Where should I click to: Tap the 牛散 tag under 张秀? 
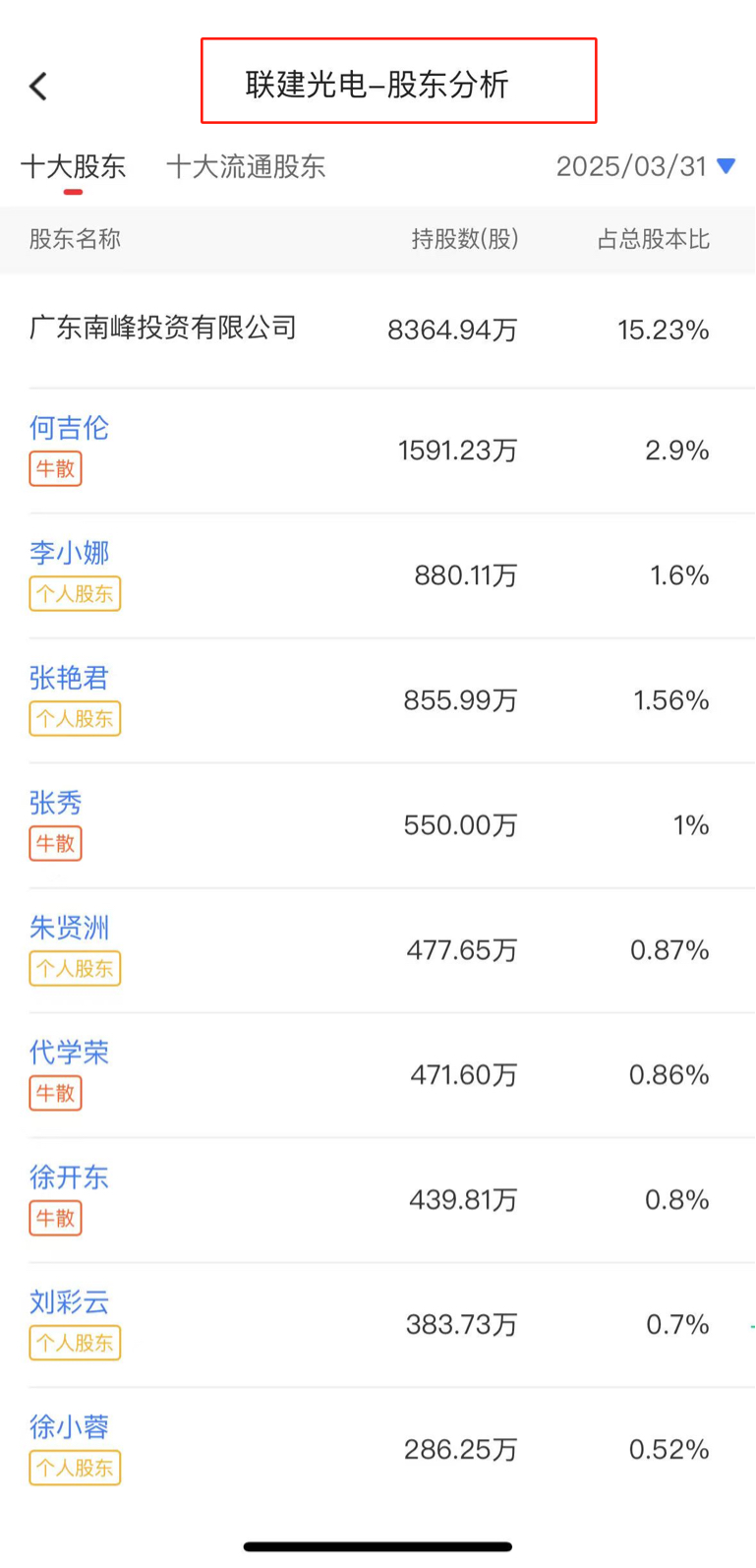(x=55, y=843)
